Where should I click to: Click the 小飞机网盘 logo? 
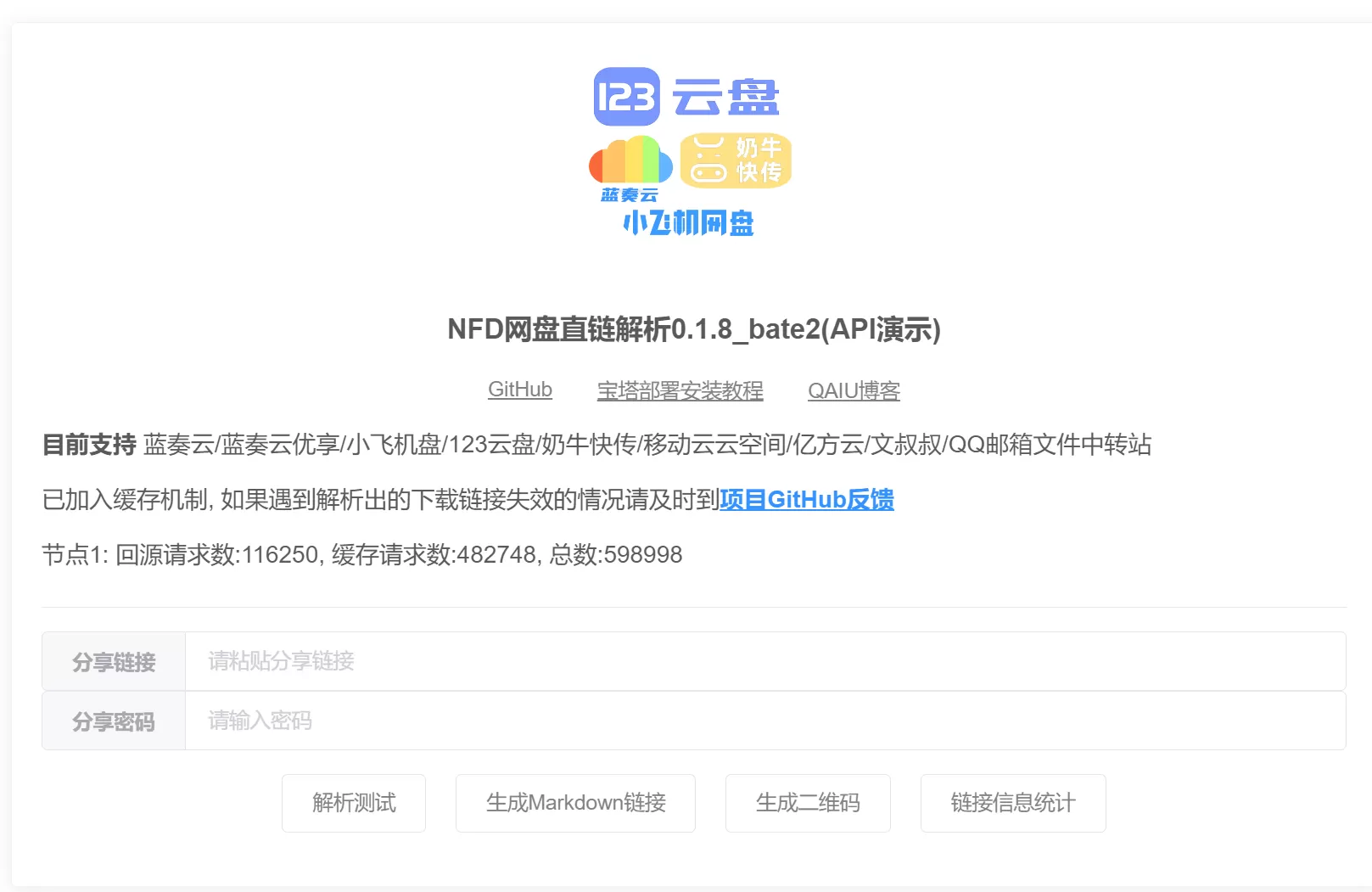click(x=688, y=223)
